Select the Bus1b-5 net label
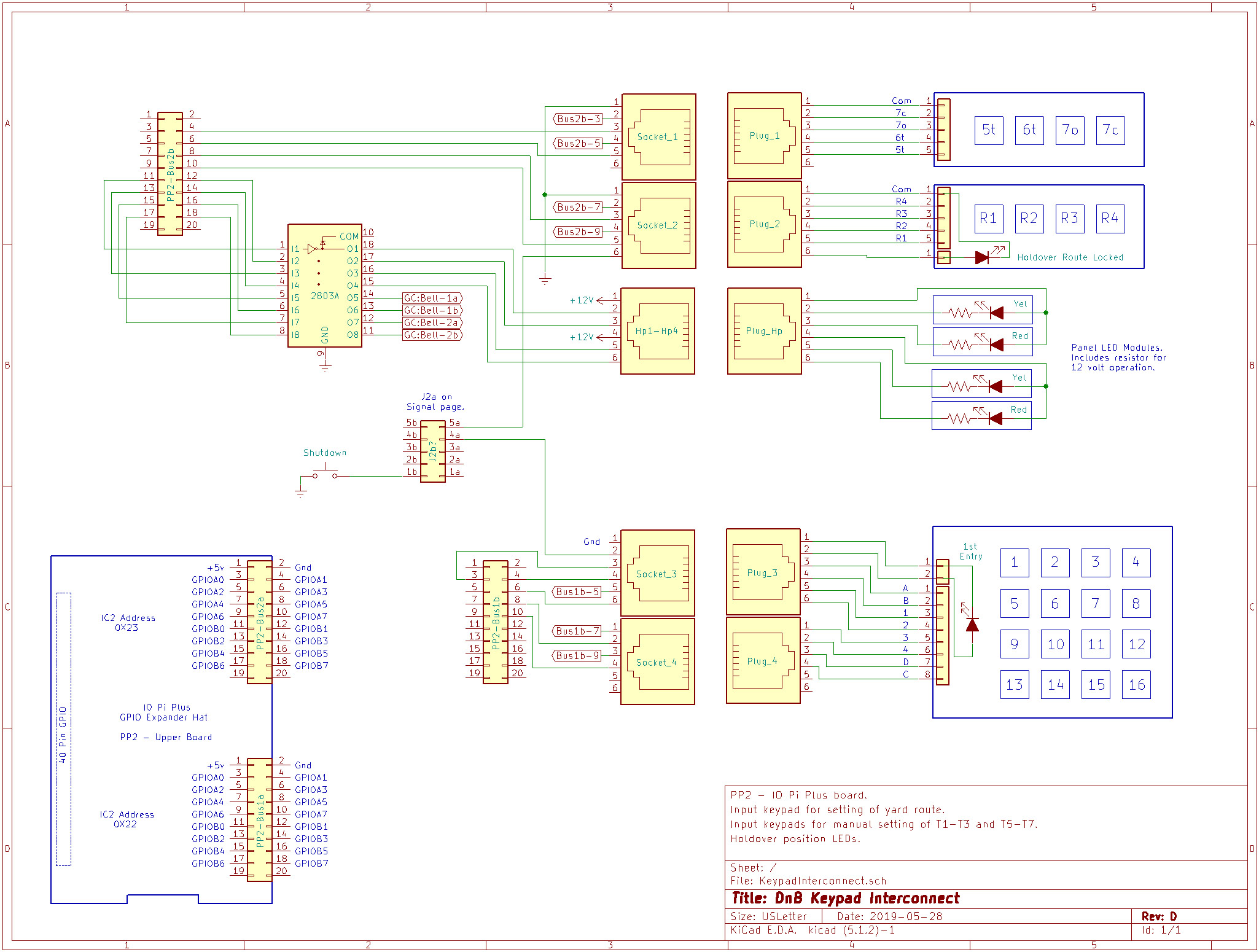1259x952 pixels. click(577, 591)
